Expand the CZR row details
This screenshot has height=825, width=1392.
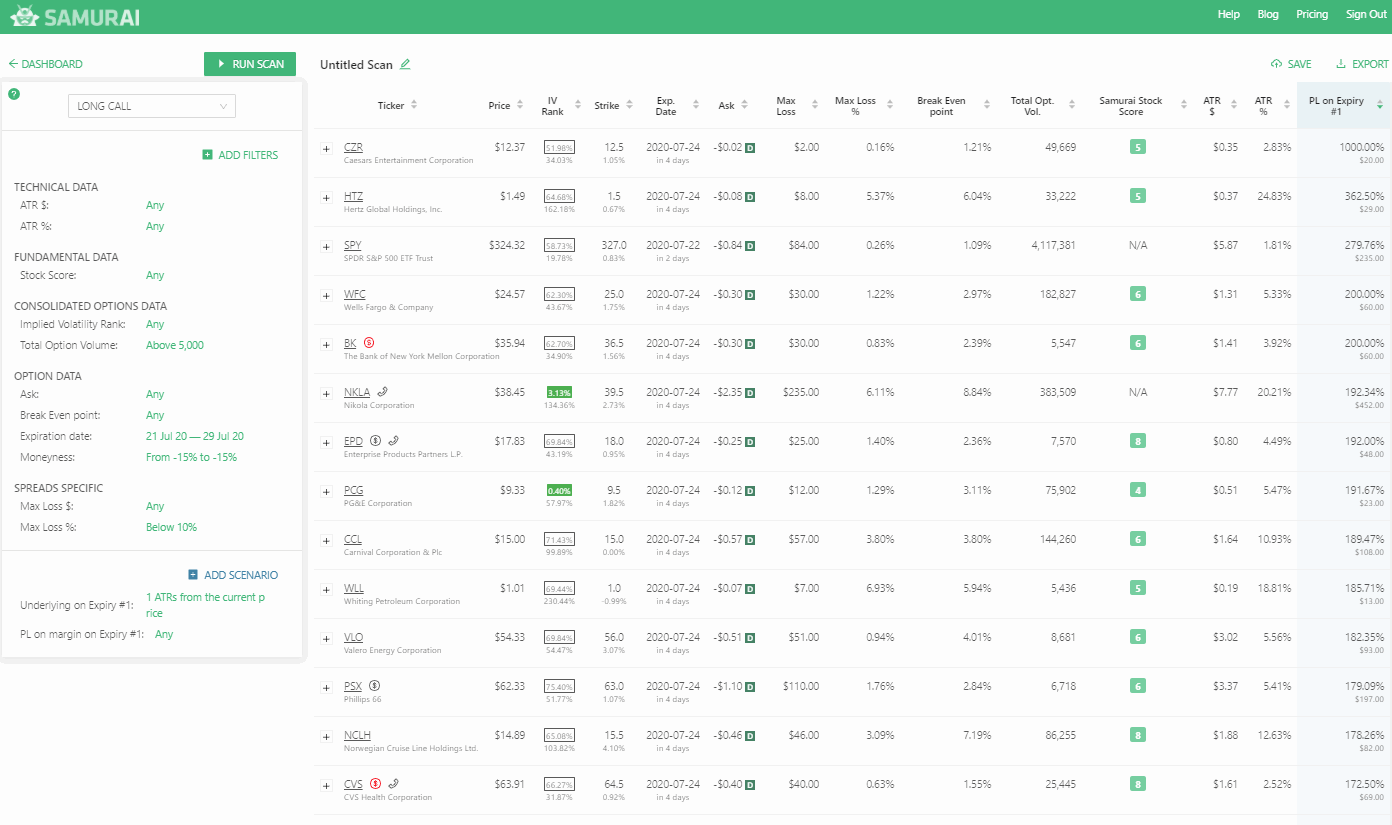click(x=326, y=149)
